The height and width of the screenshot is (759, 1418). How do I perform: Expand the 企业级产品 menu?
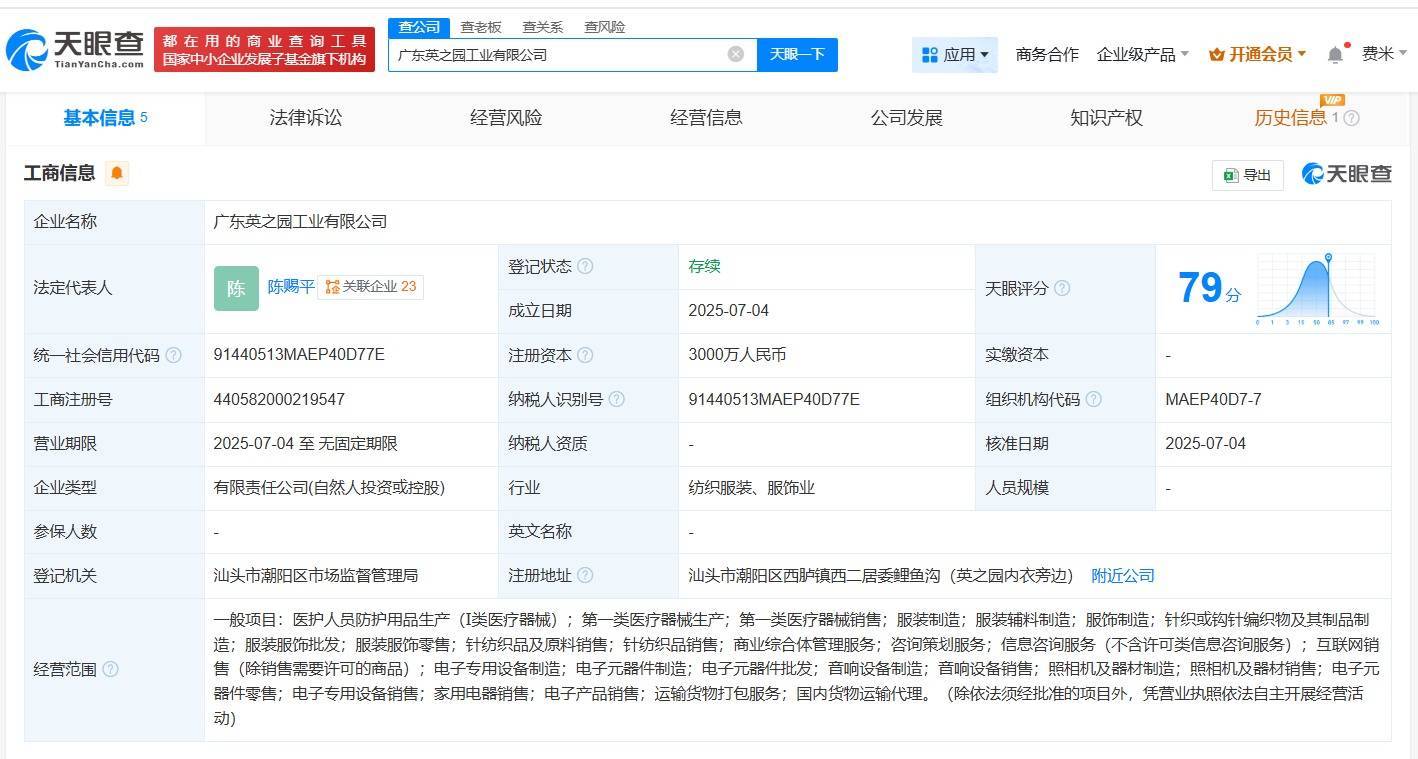pyautogui.click(x=1143, y=54)
